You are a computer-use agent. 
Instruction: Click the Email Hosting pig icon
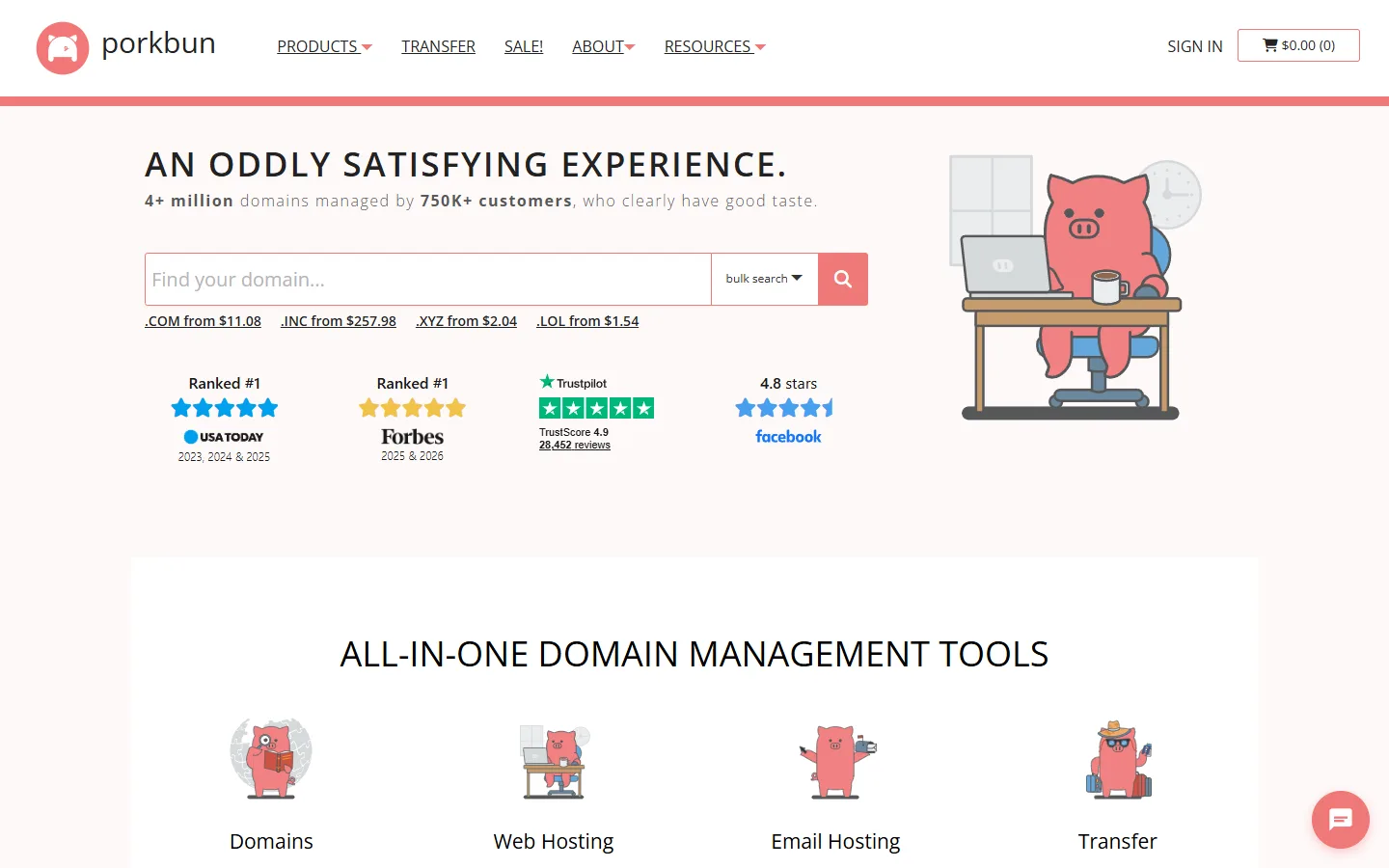click(x=836, y=762)
